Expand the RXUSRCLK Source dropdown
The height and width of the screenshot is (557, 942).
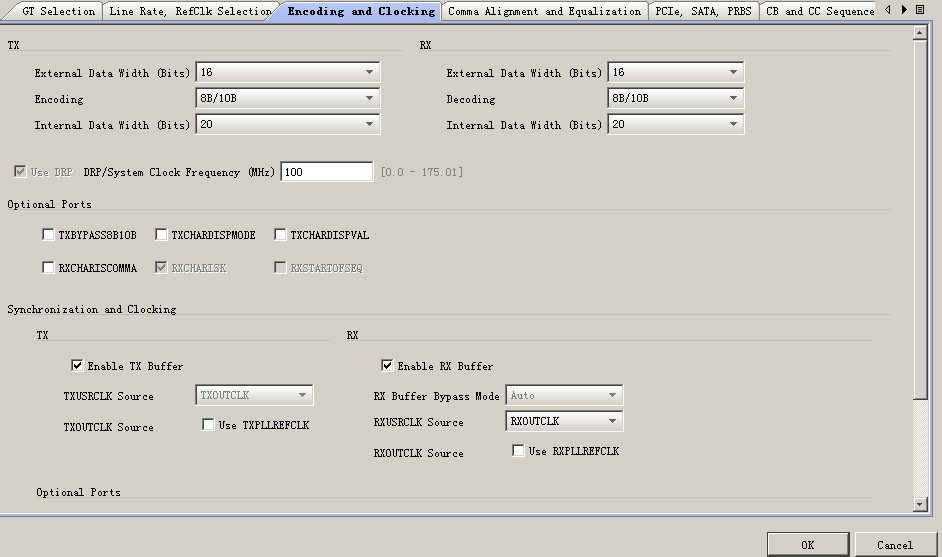click(564, 421)
